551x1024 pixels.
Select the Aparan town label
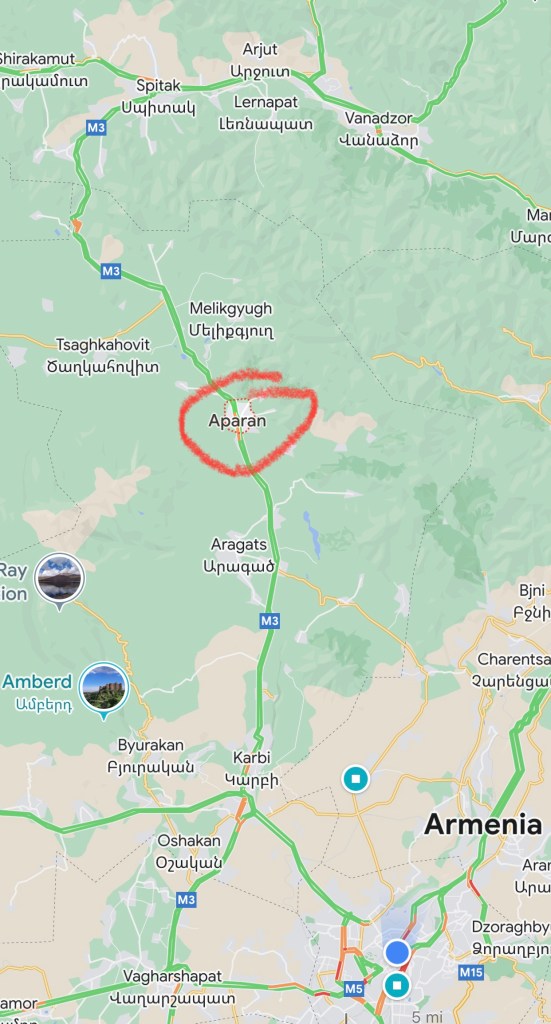[237, 421]
